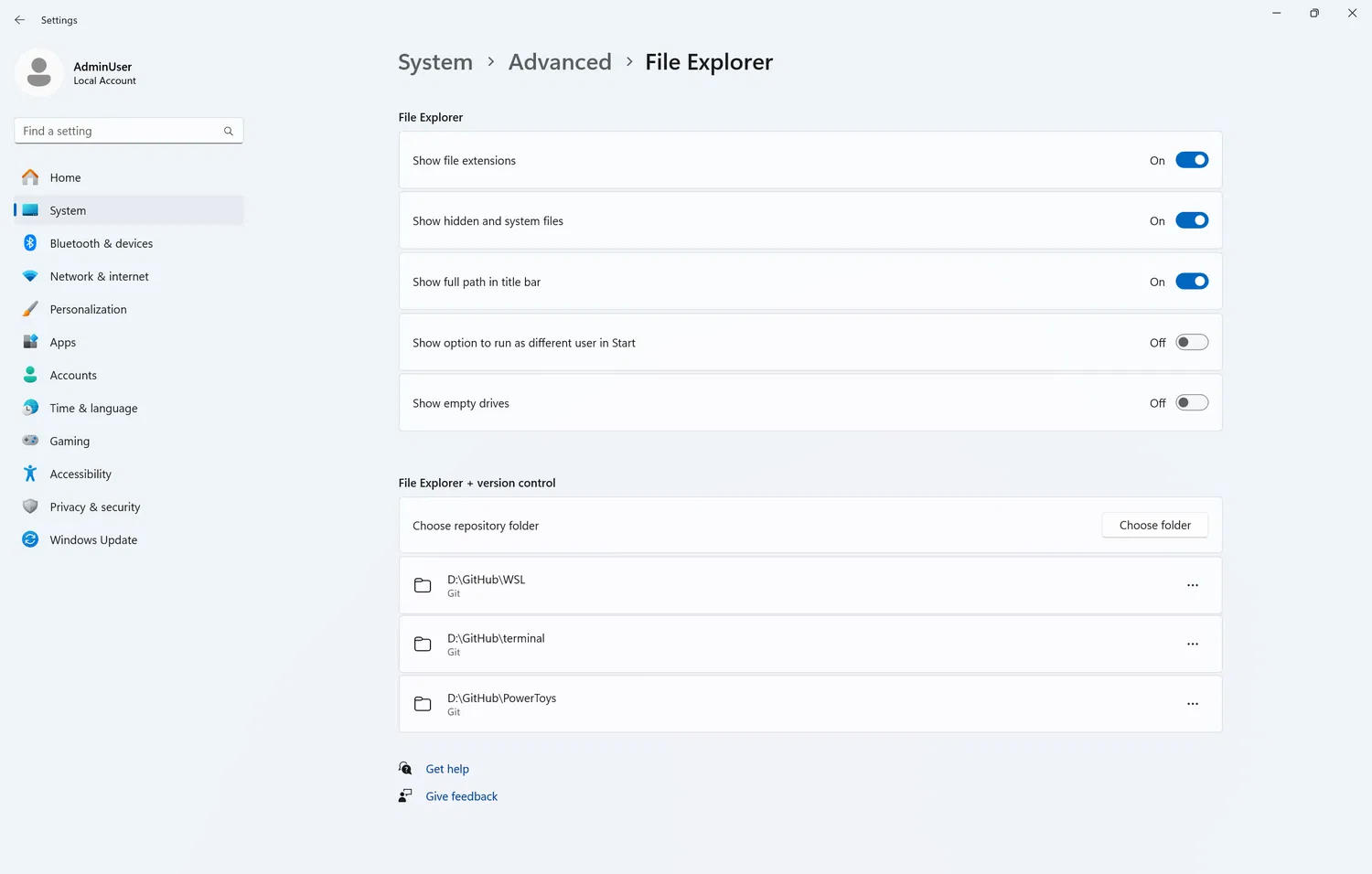This screenshot has height=874, width=1372.
Task: Open Privacy & security from sidebar
Action: tap(95, 506)
